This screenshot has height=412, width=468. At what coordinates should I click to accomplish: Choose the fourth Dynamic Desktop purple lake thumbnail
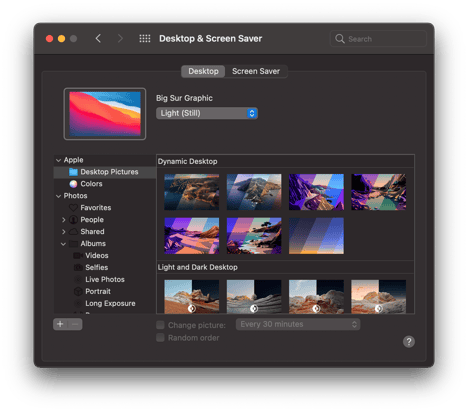point(378,192)
